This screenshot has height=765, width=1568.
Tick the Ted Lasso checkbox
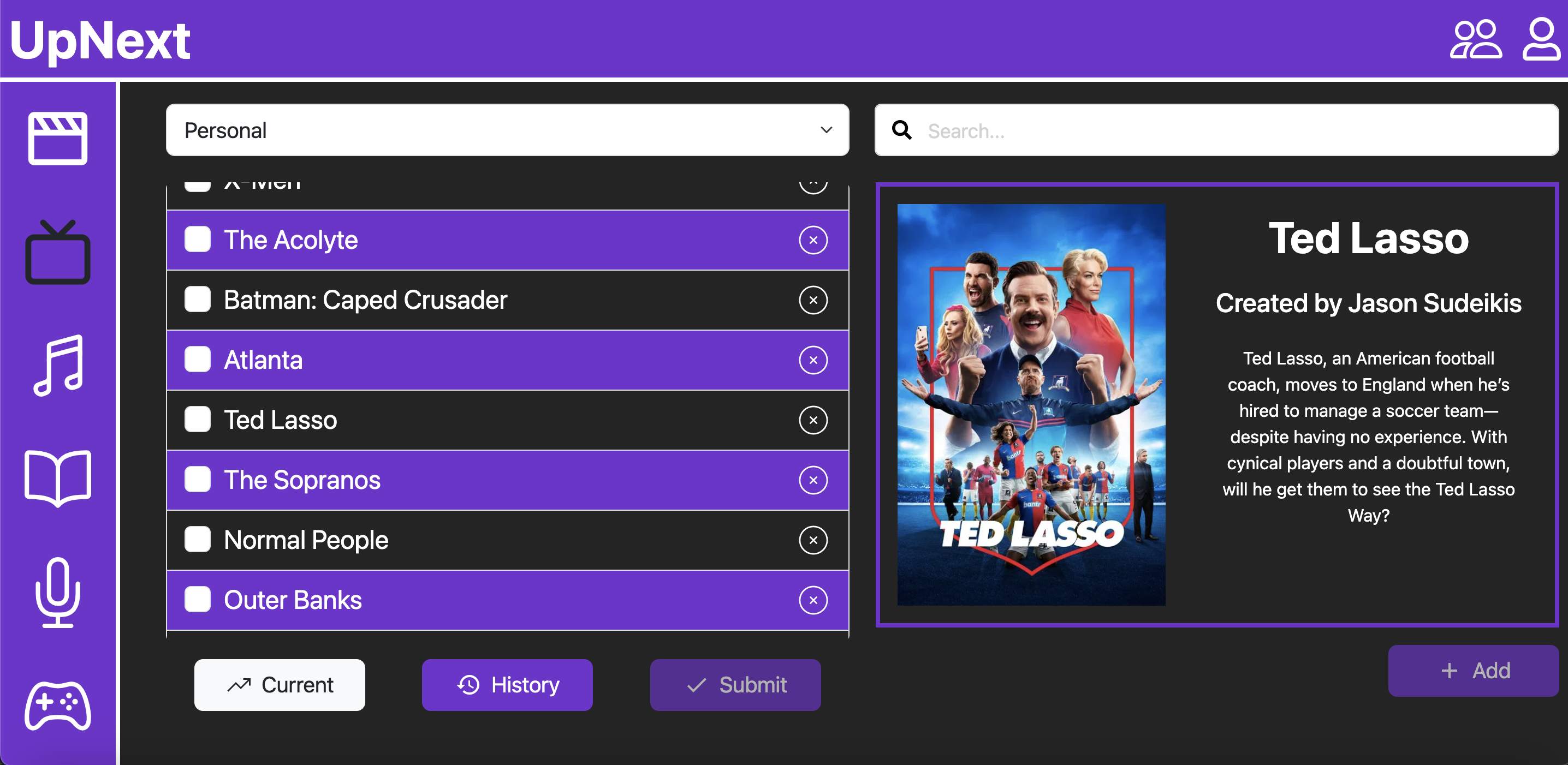(198, 420)
